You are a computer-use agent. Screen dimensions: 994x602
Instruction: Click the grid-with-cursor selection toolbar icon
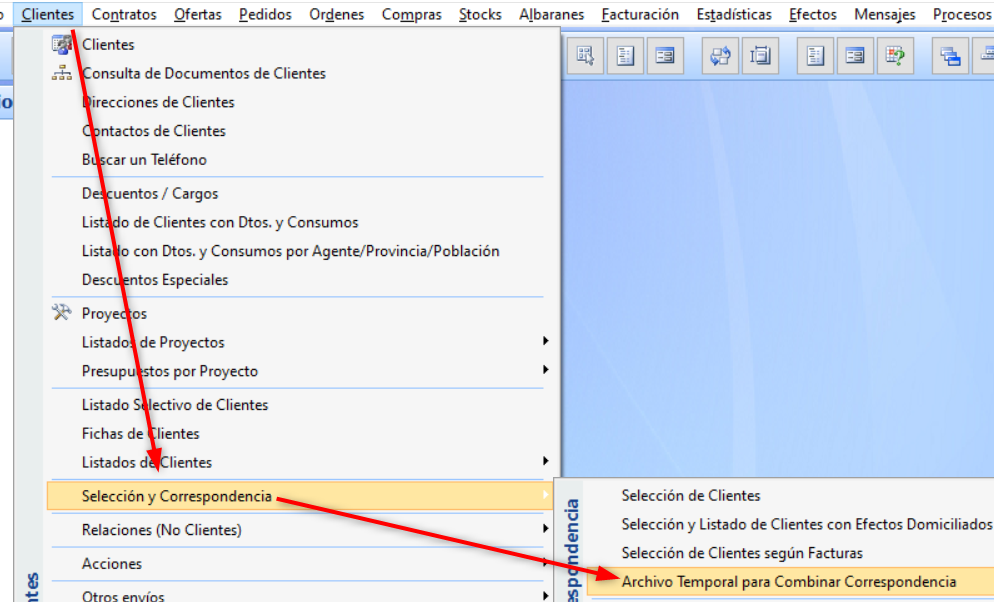pos(586,57)
